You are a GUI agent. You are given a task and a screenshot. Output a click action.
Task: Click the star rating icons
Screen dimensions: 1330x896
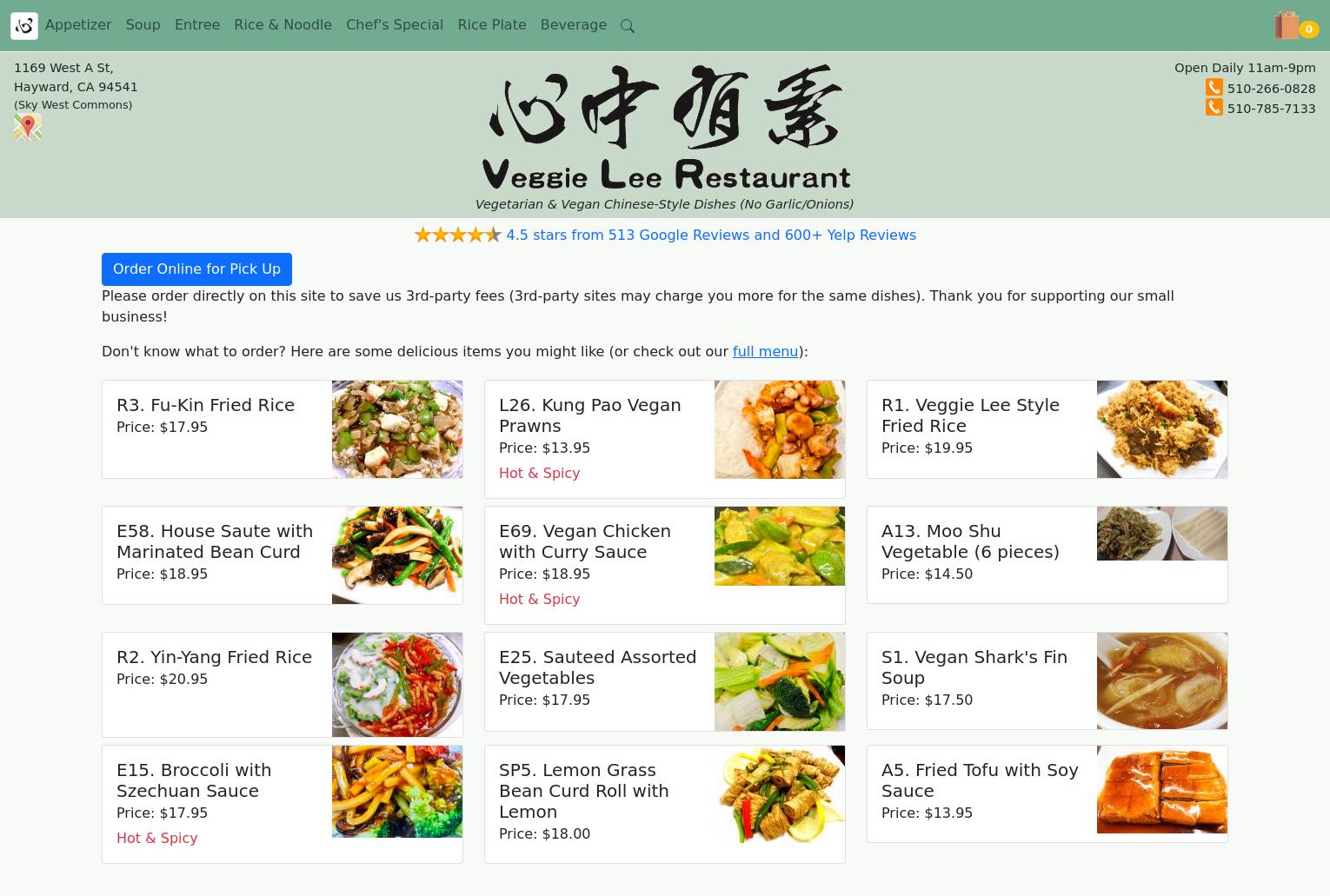pos(458,235)
